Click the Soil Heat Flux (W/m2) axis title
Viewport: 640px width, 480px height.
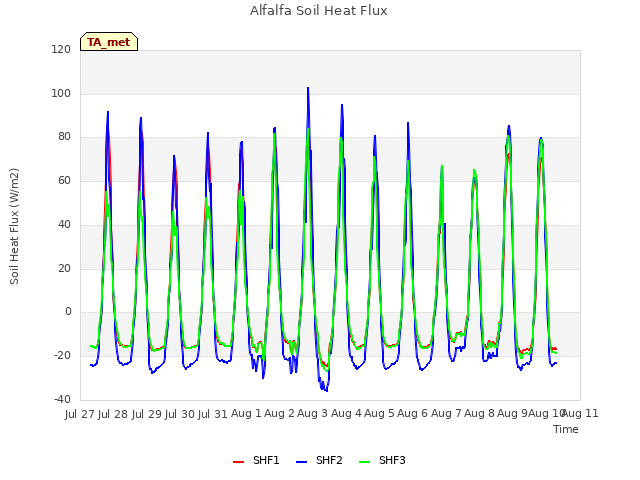[x=14, y=226]
